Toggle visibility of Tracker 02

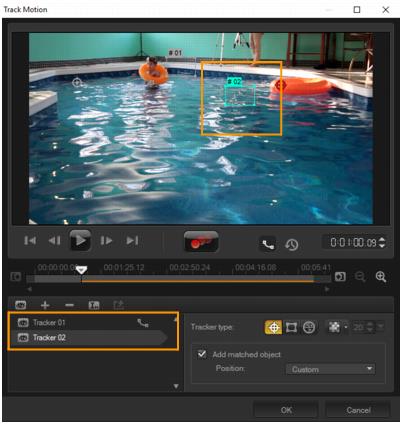23,338
